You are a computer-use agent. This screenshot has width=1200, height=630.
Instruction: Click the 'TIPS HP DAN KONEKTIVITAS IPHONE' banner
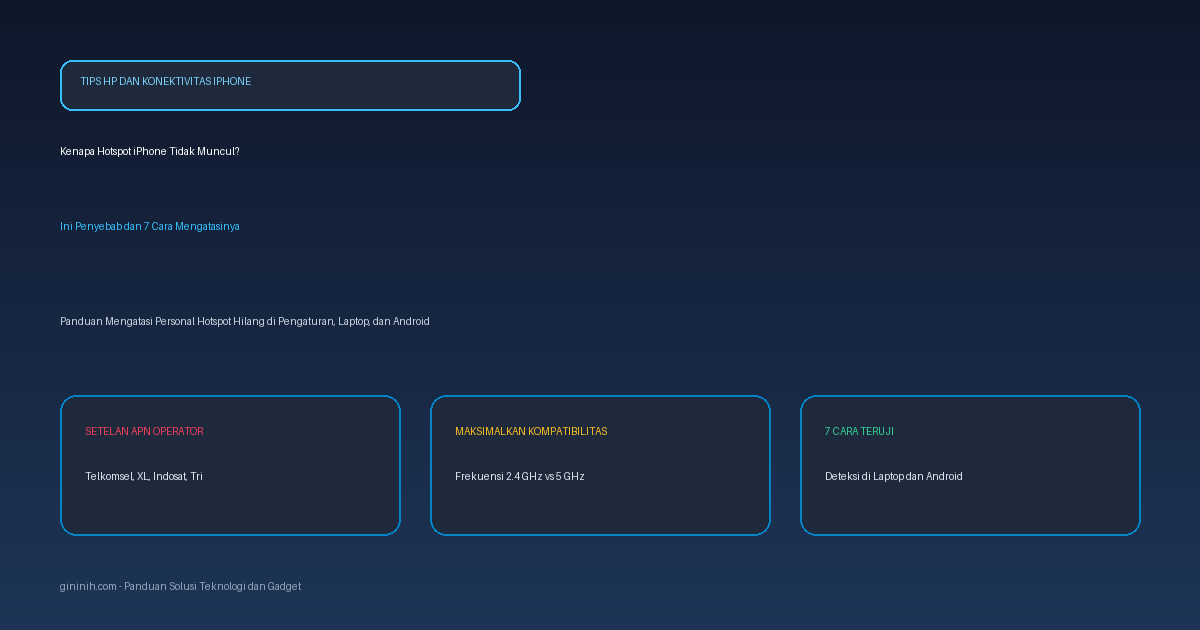290,85
